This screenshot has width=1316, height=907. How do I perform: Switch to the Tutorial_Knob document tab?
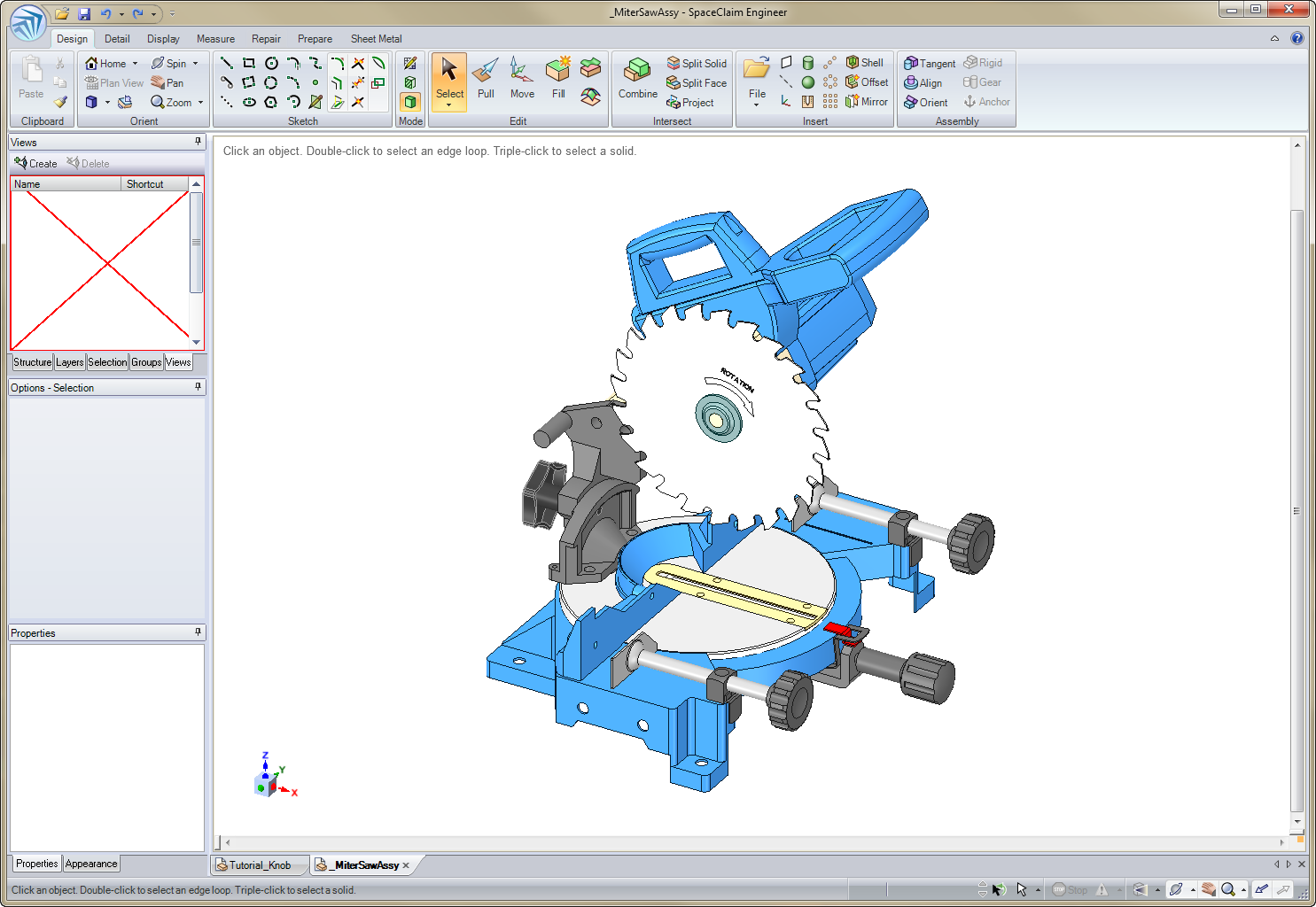(x=259, y=865)
